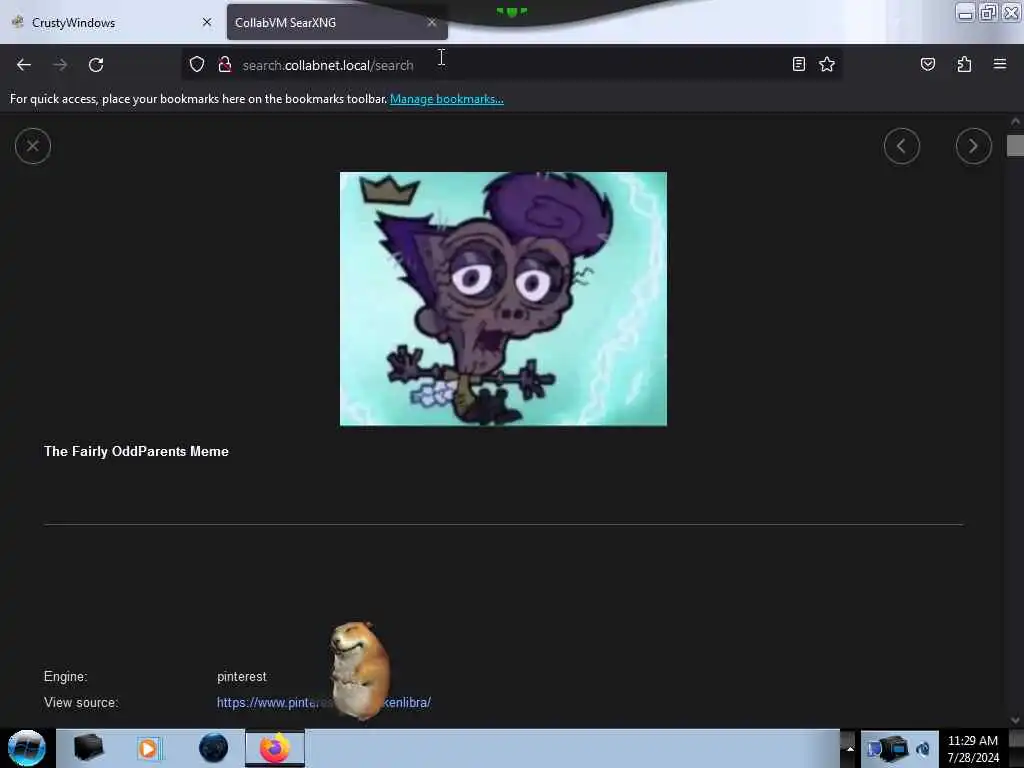Open the Firefox hamburger application menu
The image size is (1024, 768).
(999, 64)
